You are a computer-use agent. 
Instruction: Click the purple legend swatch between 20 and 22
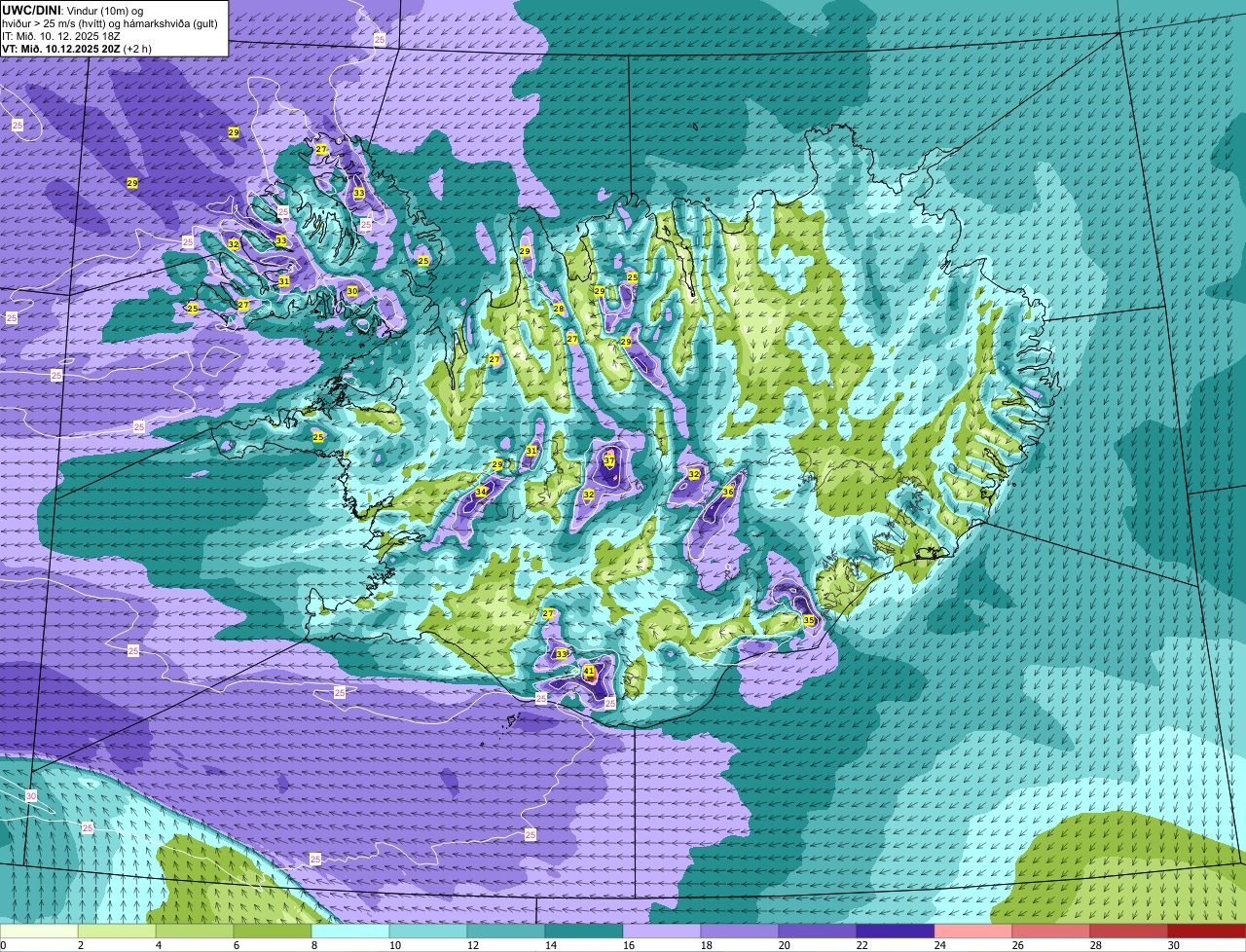click(x=818, y=931)
